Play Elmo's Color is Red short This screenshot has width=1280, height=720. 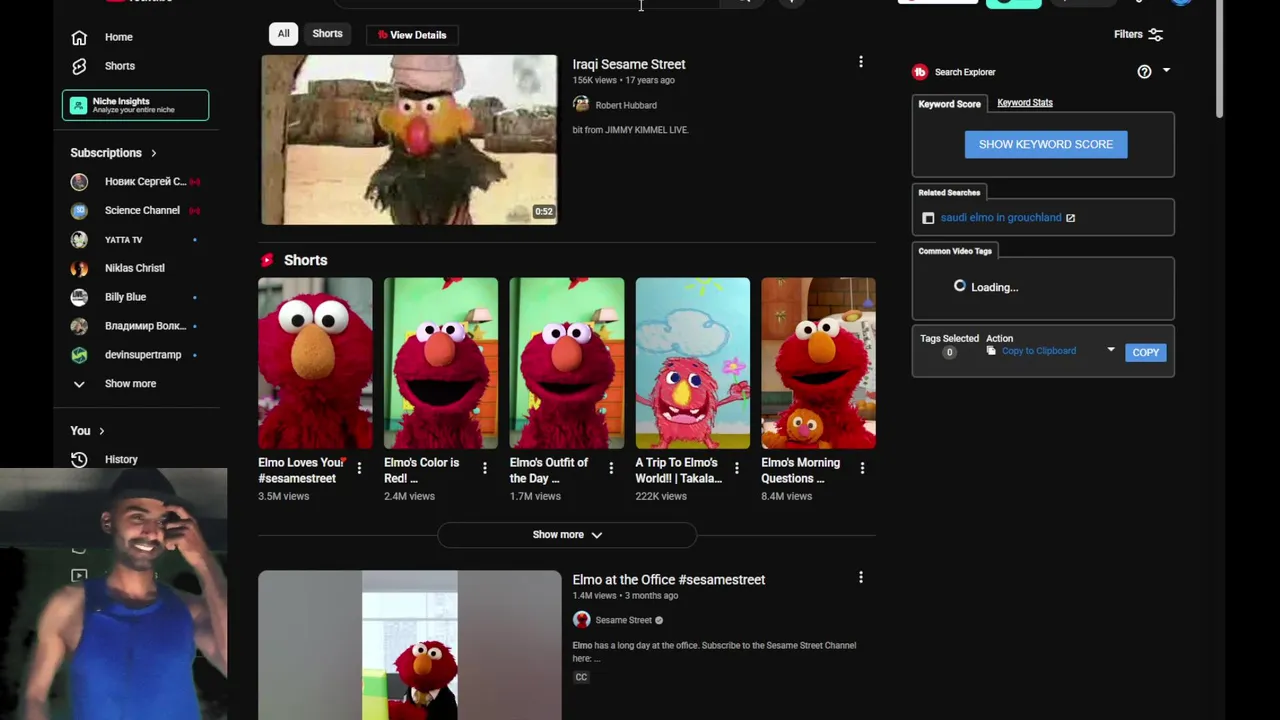point(441,363)
